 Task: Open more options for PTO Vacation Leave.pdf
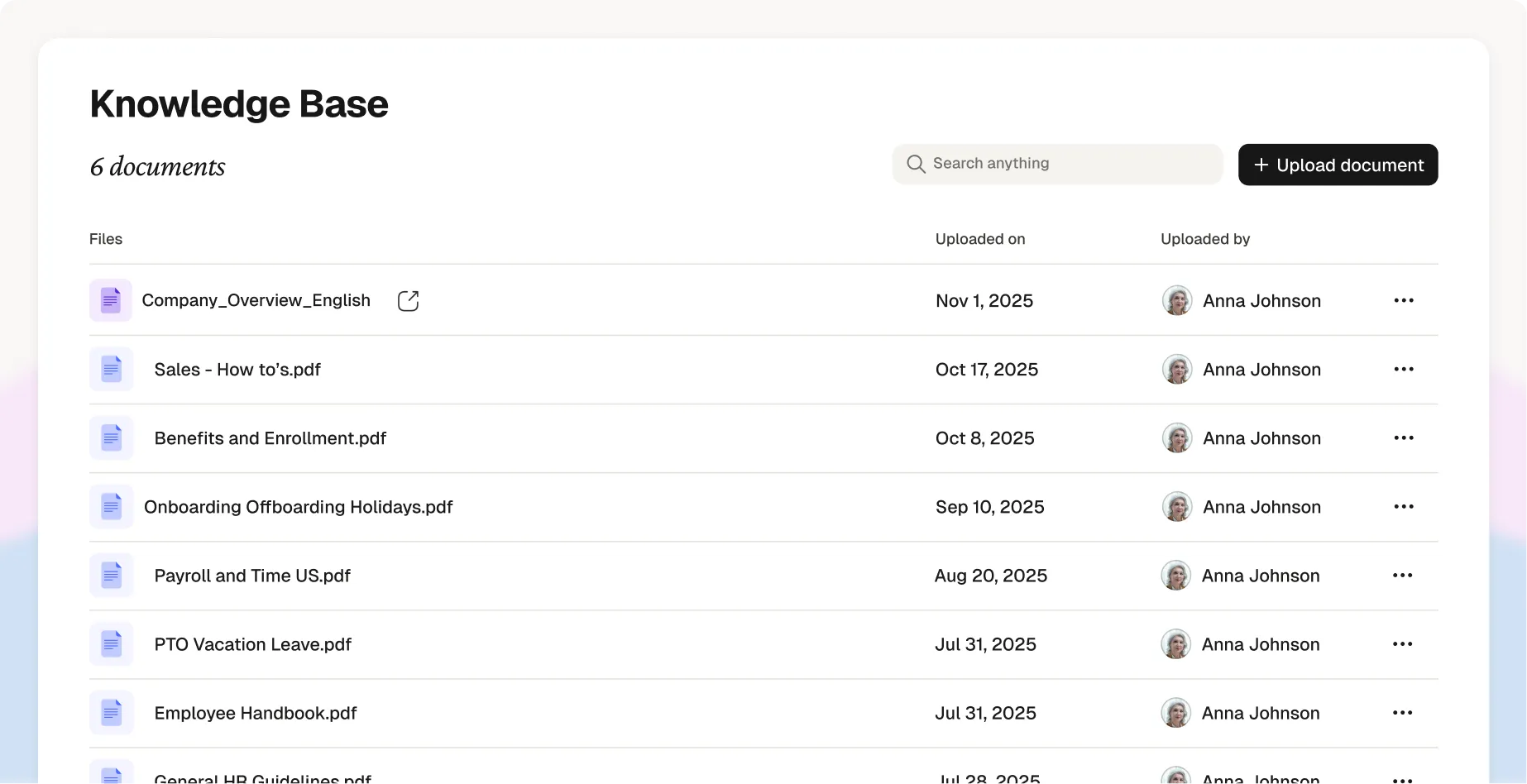(1402, 643)
